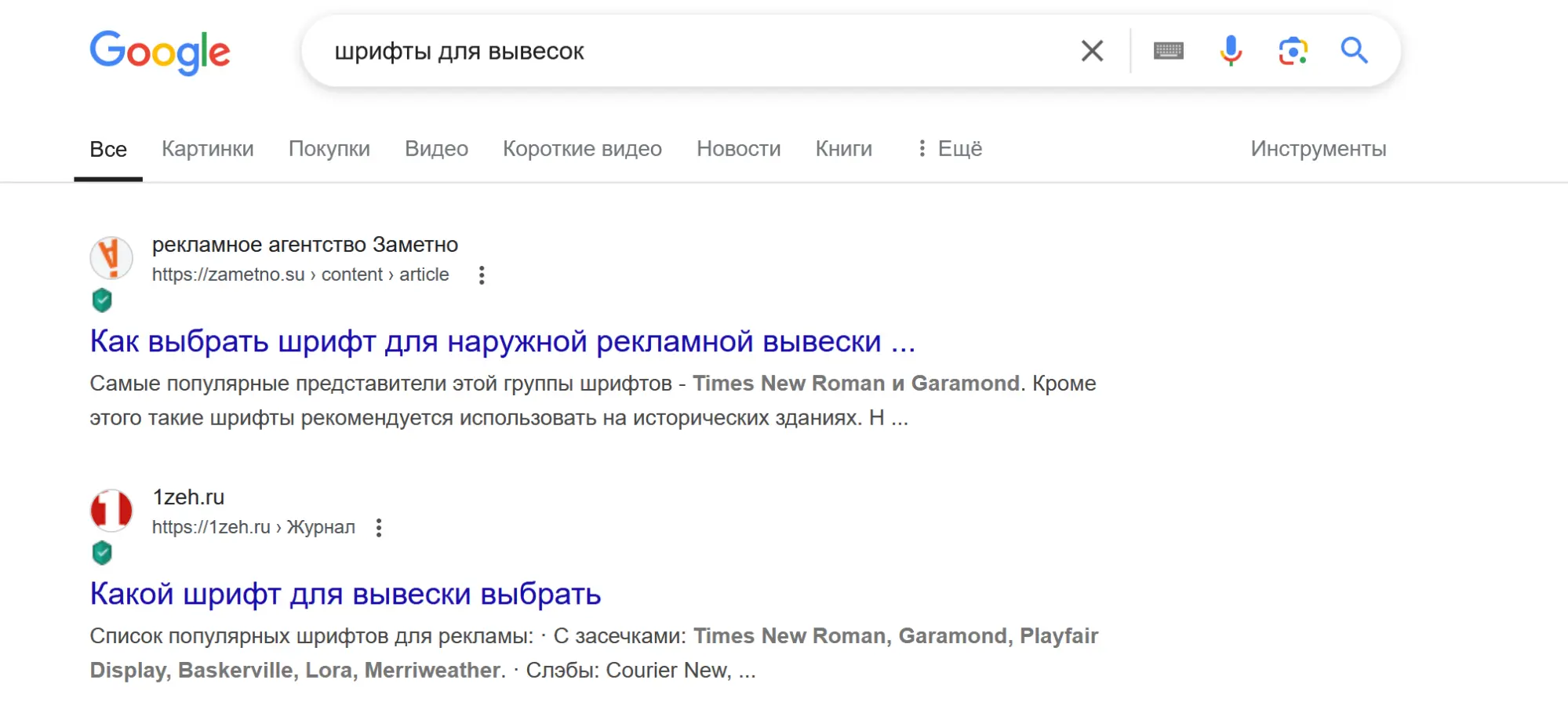Screen dimensions: 1568x702
Task: Open the Короткие видео tab
Action: [x=582, y=149]
